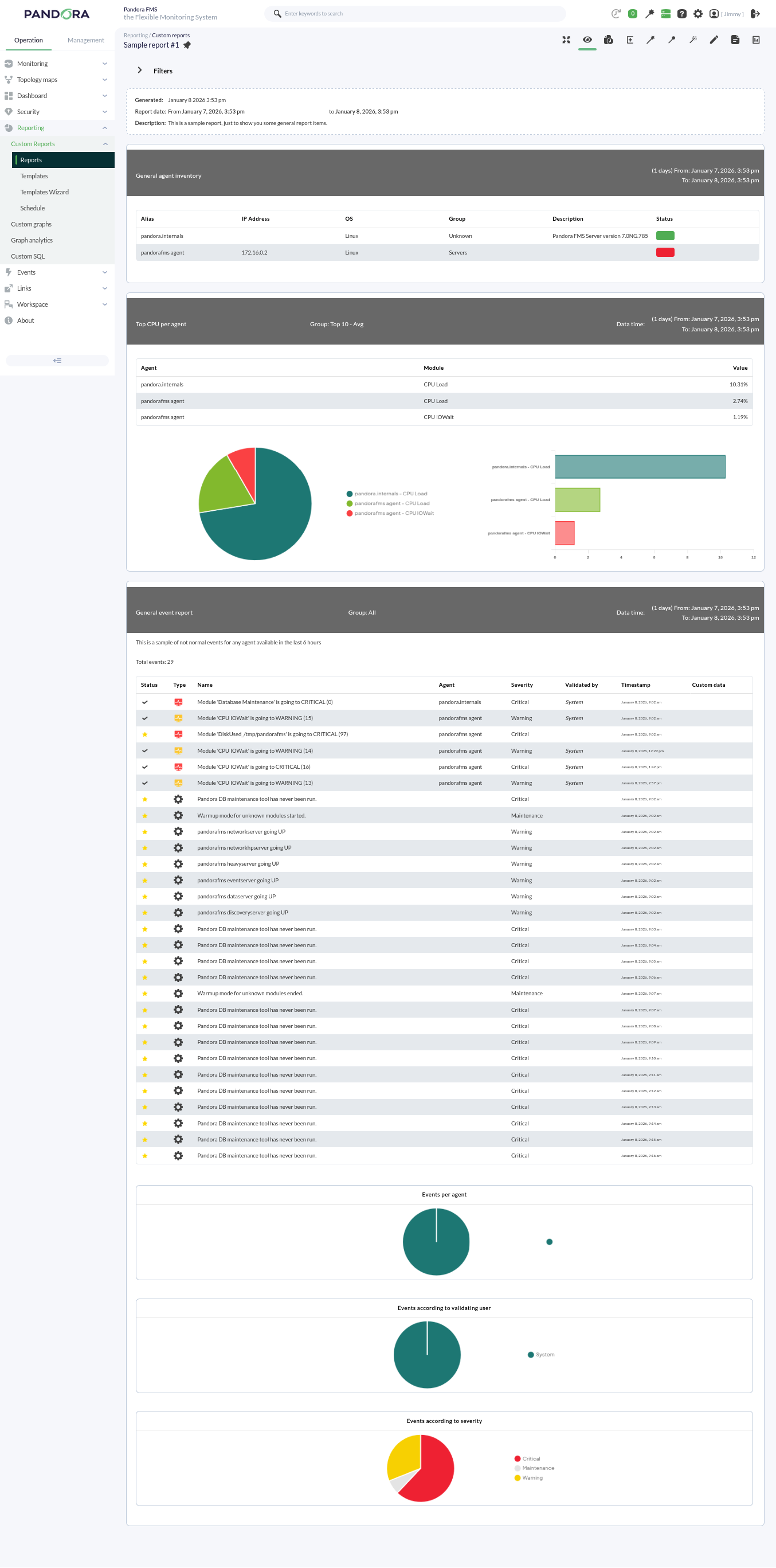The image size is (776, 1568).
Task: Click the auto-refresh clock icon
Action: [x=616, y=13]
